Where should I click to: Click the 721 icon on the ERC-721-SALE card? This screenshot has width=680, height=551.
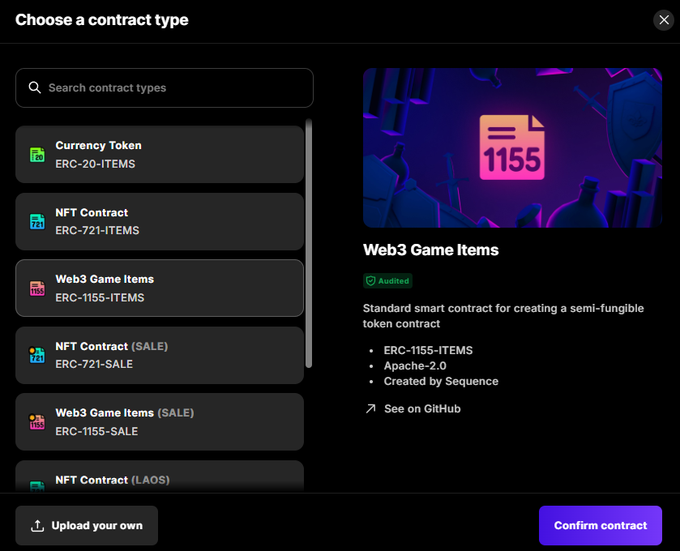pos(37,355)
